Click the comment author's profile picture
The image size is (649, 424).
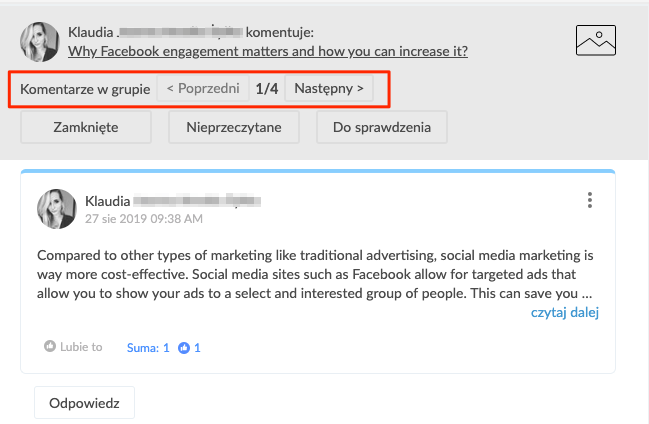tap(57, 209)
